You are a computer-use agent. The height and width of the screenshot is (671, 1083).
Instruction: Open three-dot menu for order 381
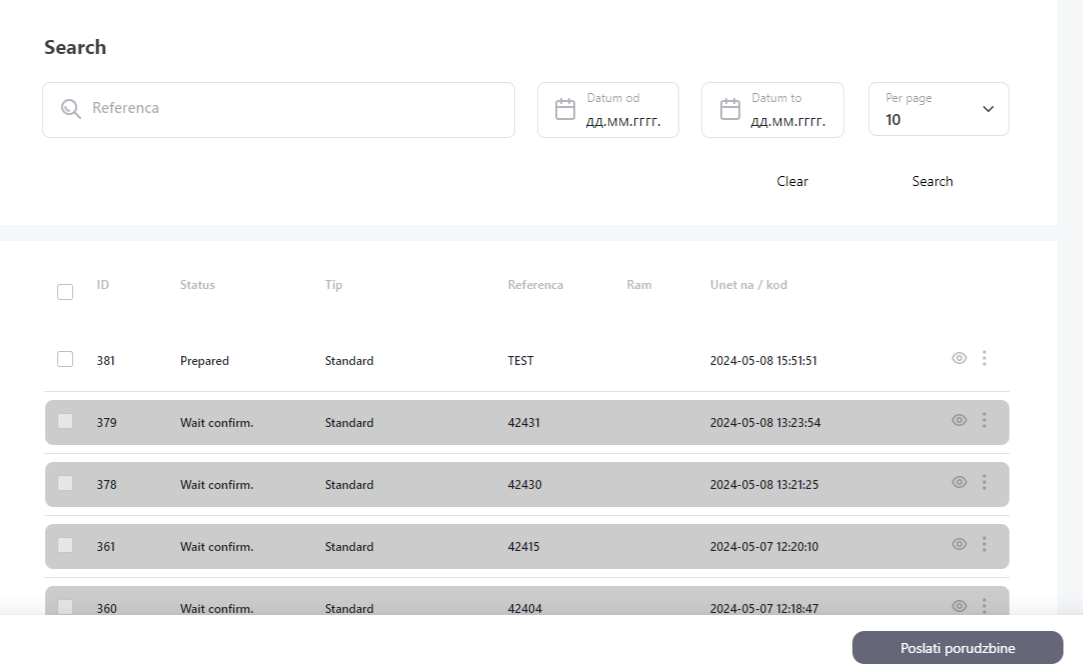[984, 358]
